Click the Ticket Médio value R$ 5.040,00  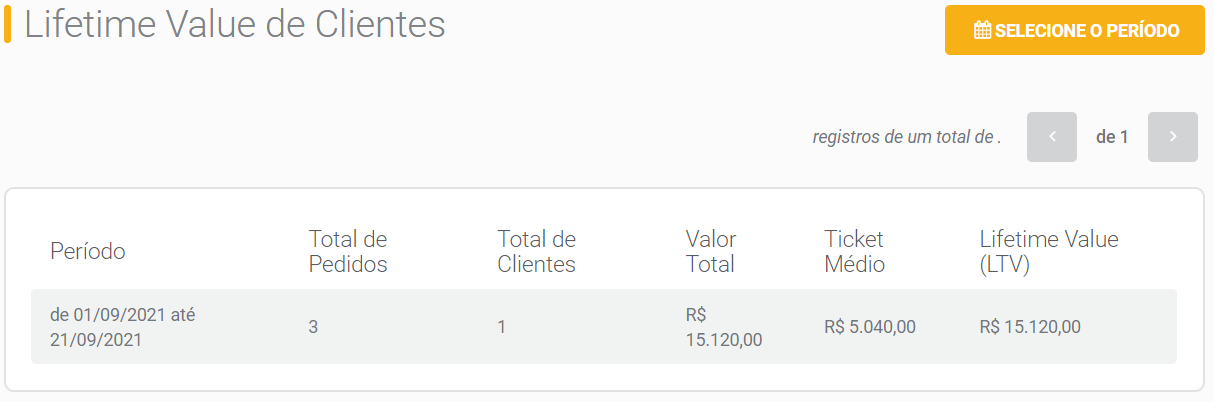tap(870, 327)
